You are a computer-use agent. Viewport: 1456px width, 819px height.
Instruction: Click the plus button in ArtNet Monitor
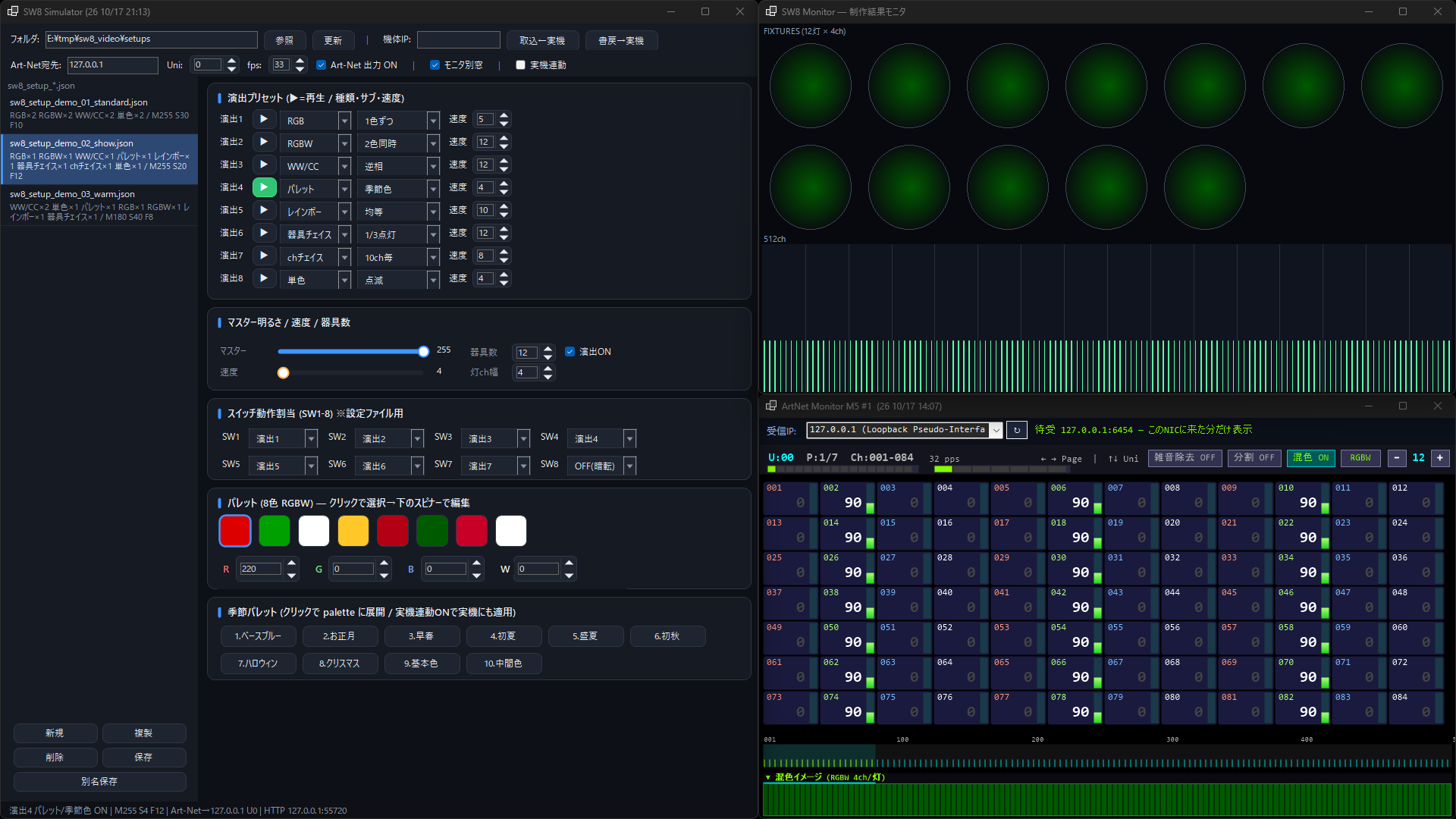[1440, 458]
